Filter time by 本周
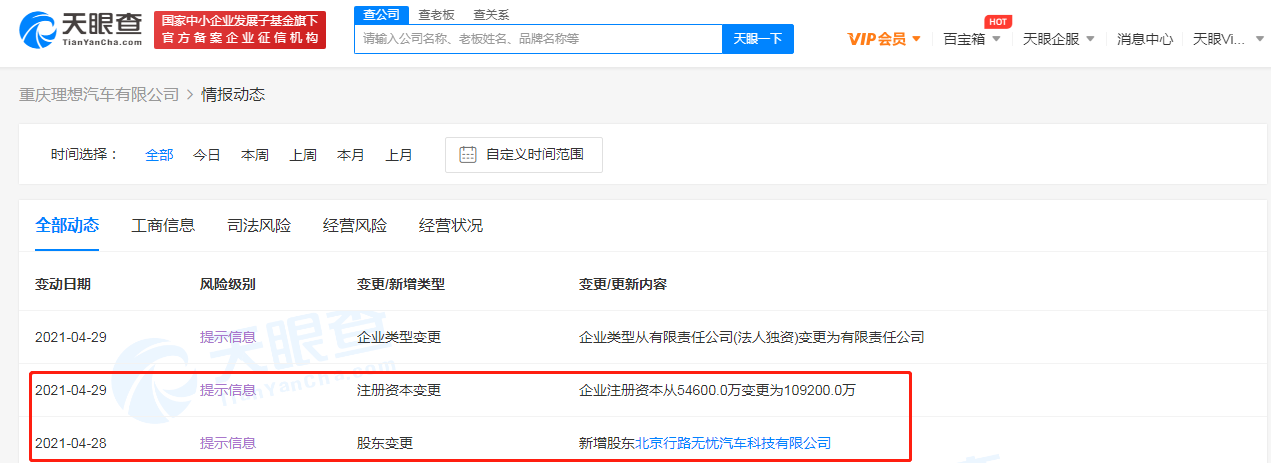1271x463 pixels. click(255, 155)
